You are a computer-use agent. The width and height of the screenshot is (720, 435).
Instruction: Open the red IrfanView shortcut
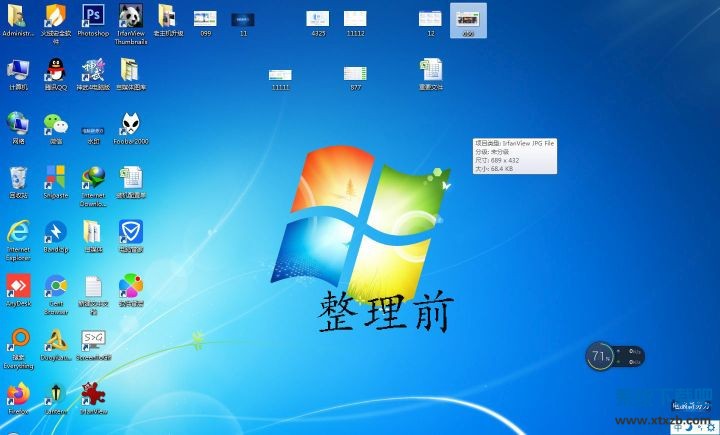click(93, 393)
